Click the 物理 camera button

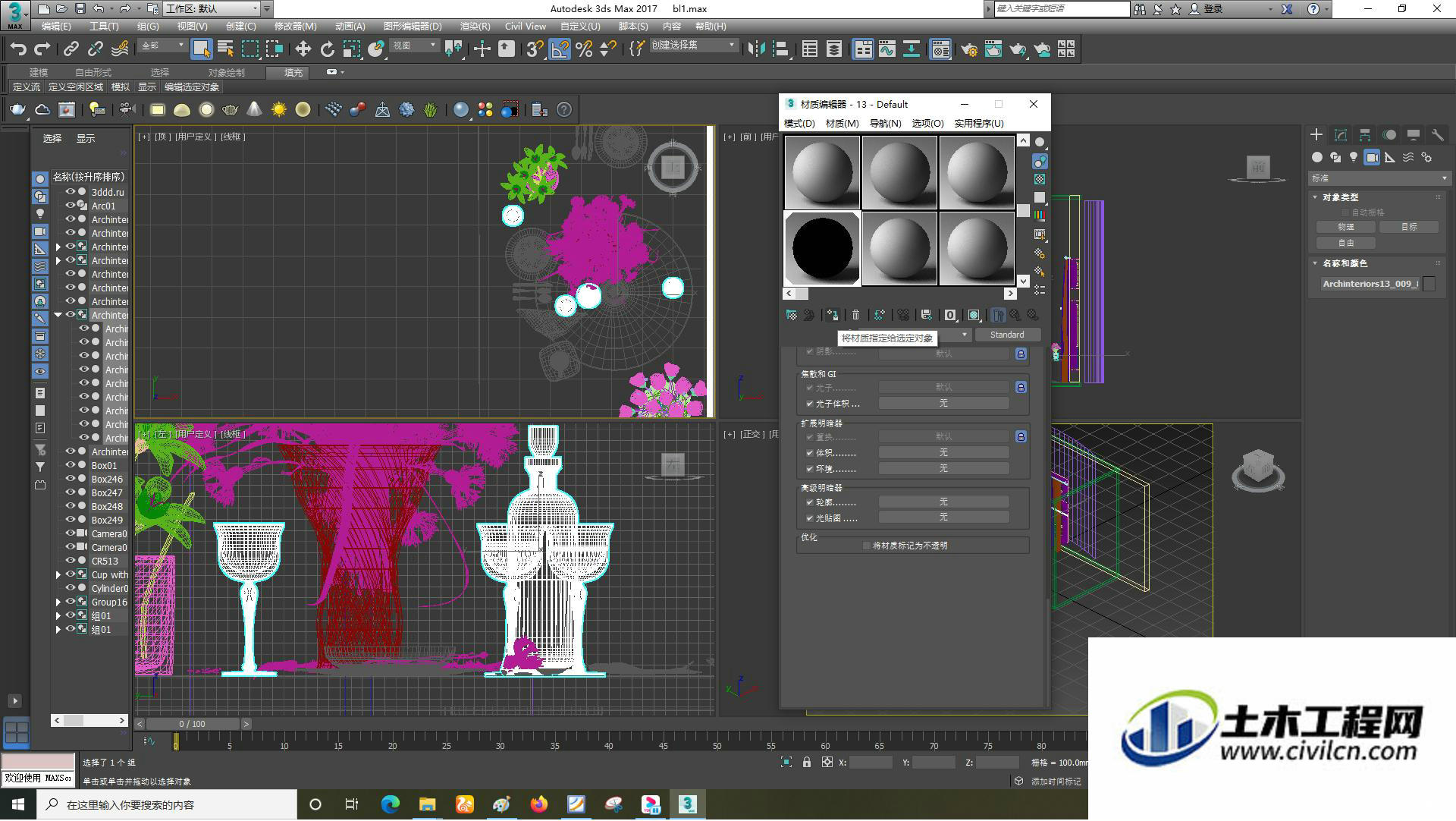tap(1345, 227)
